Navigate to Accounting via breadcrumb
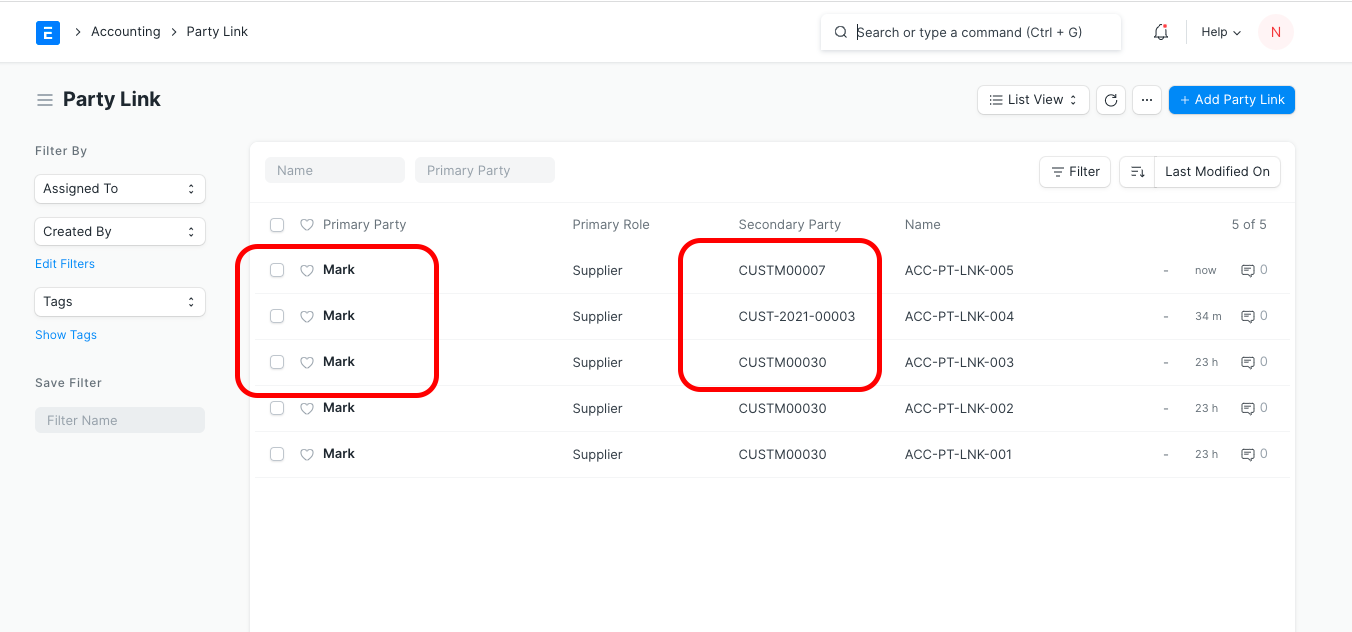1352x632 pixels. (x=125, y=31)
